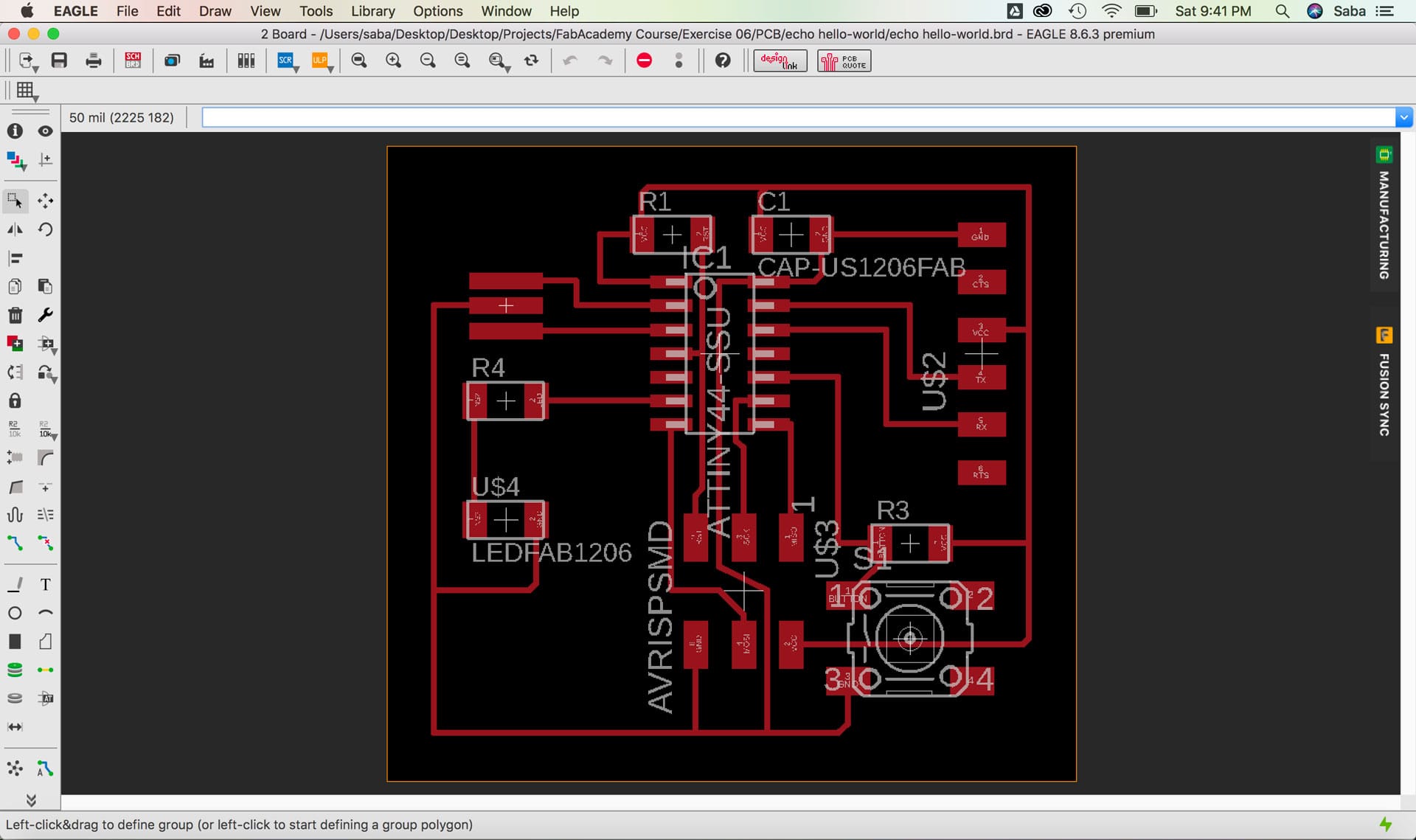This screenshot has width=1416, height=840.
Task: Open the CAM processor factory icon
Action: point(206,60)
